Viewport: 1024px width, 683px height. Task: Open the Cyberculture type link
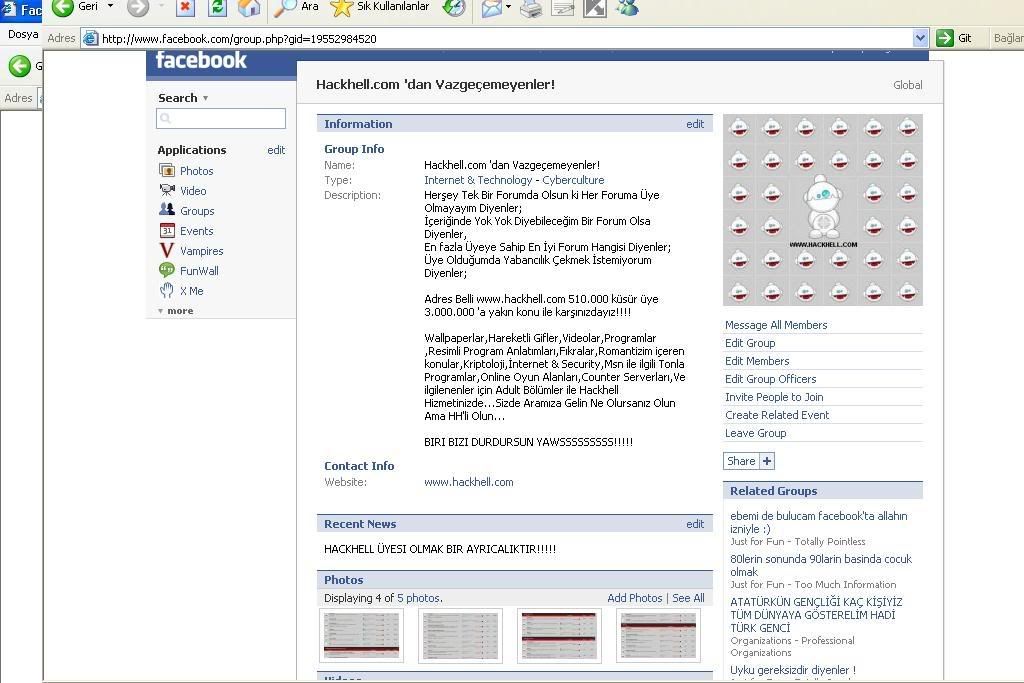click(x=573, y=180)
